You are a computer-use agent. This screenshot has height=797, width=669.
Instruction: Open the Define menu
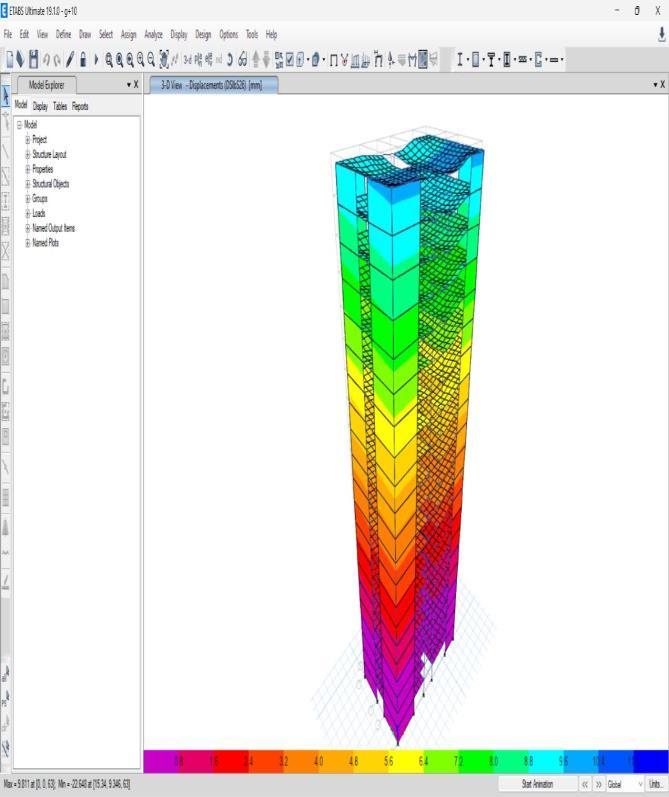click(x=64, y=34)
